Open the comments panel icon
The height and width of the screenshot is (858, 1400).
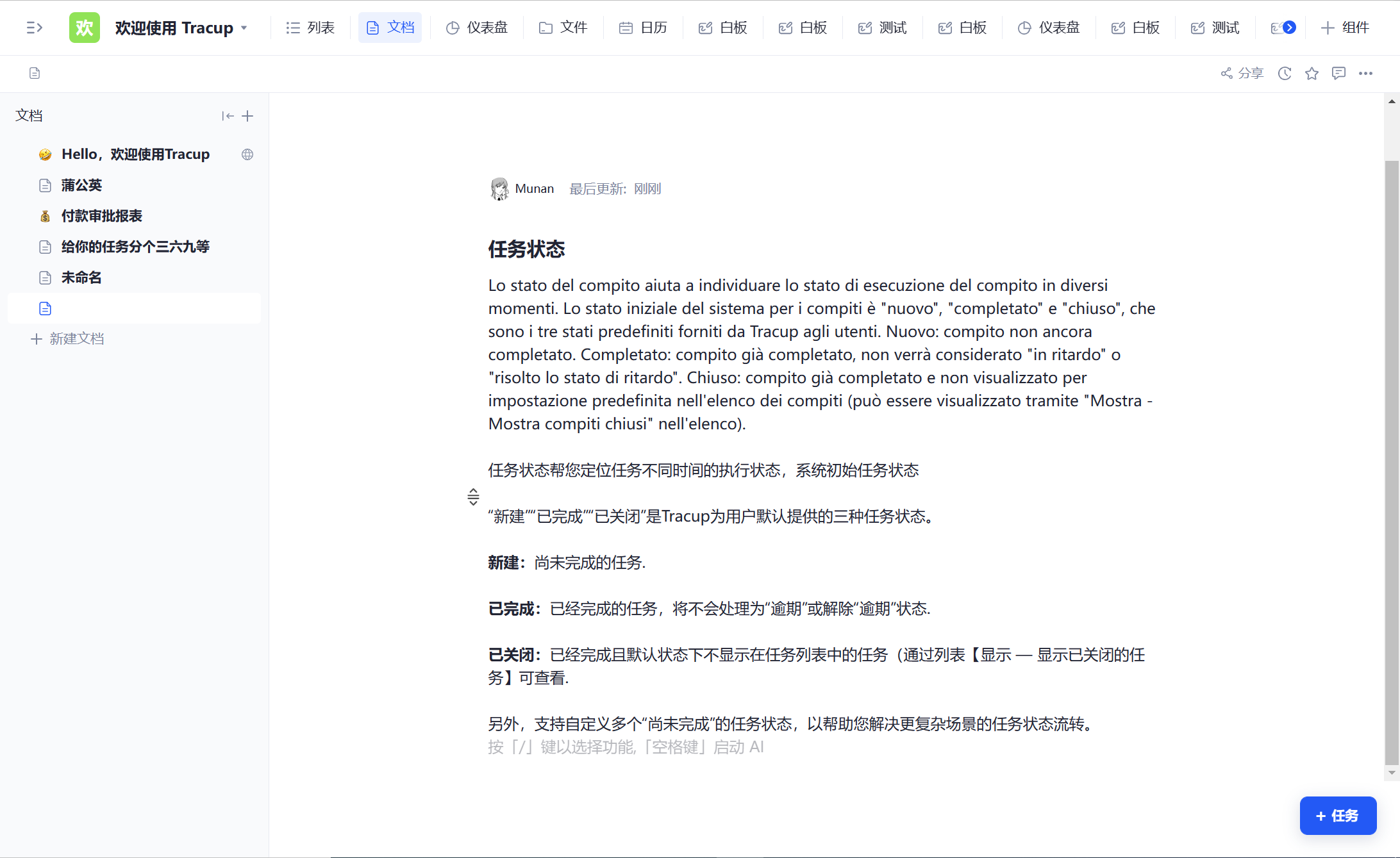(1338, 73)
